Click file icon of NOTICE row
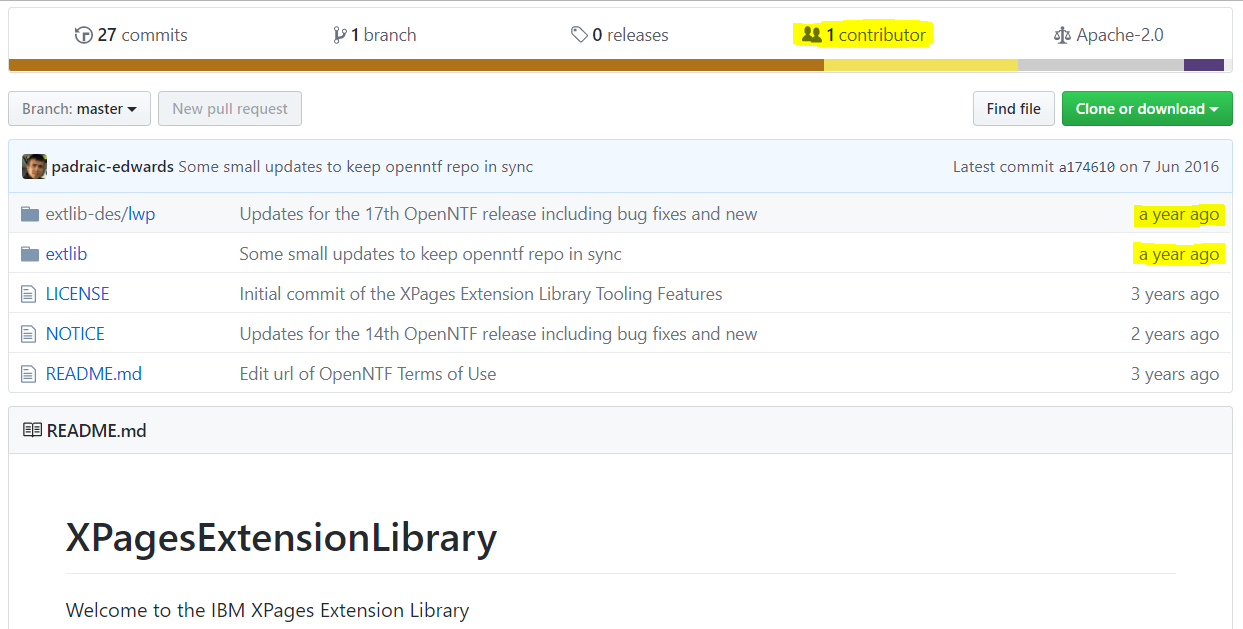Screen dimensions: 1243x629 coord(29,334)
